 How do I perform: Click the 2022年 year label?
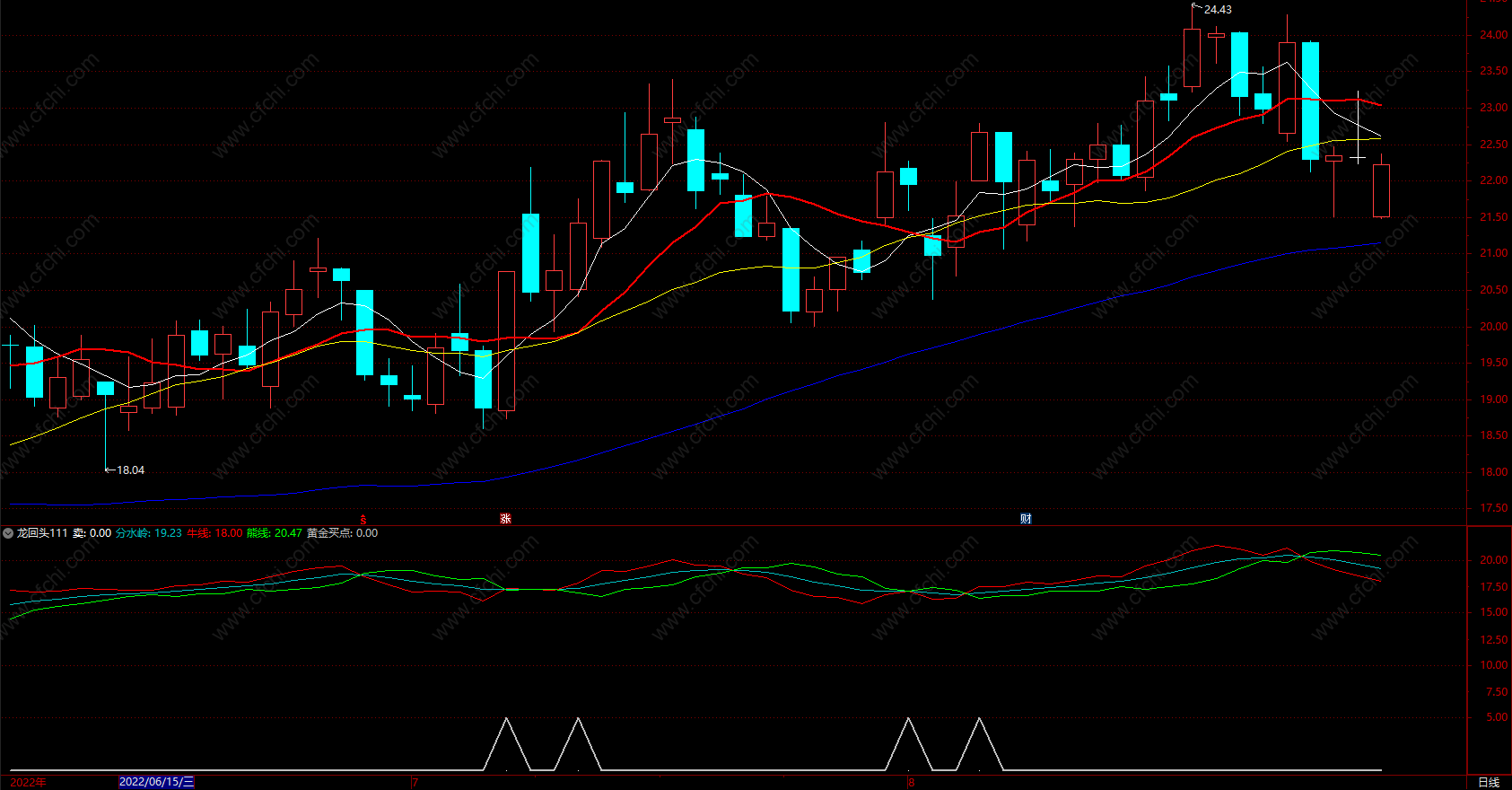pyautogui.click(x=28, y=783)
